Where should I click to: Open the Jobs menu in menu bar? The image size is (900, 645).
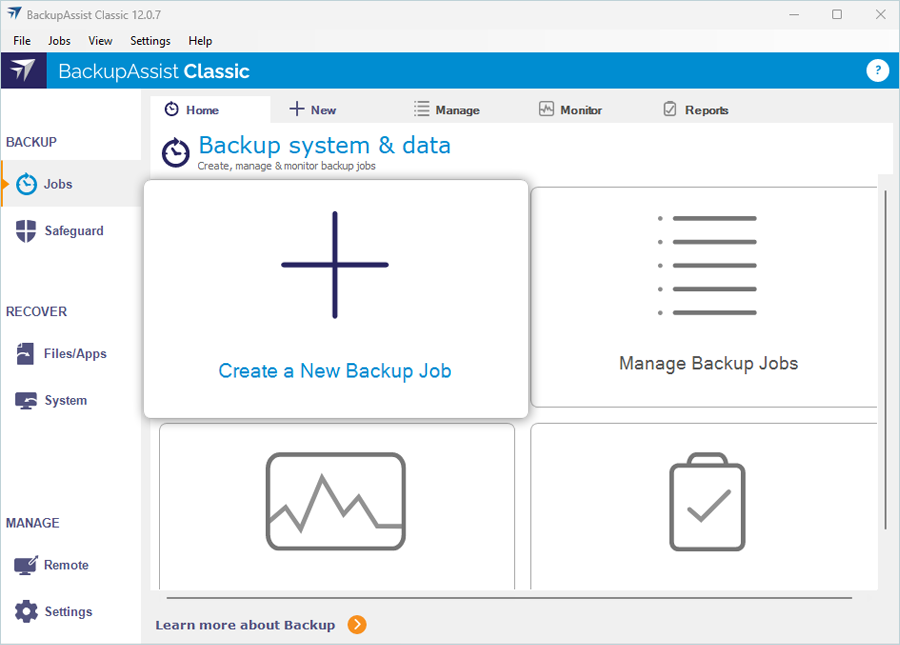59,41
